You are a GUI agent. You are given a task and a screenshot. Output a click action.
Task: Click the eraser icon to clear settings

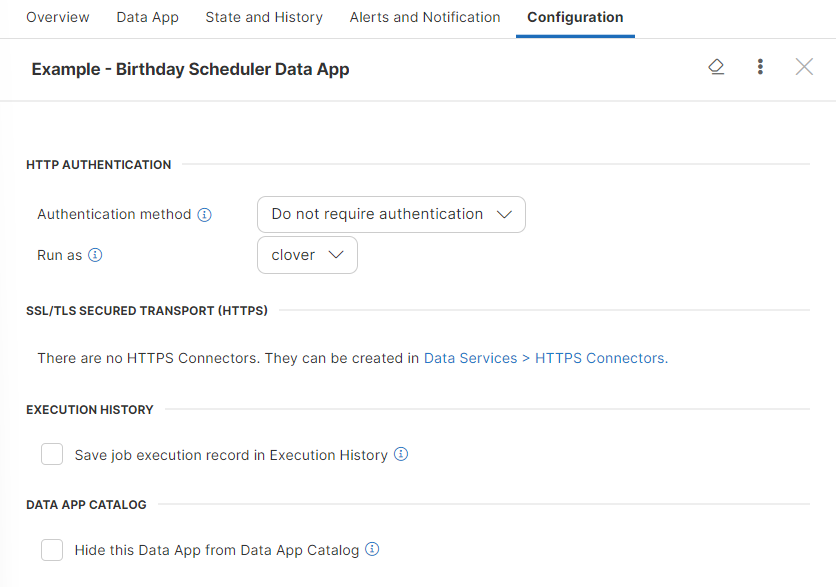pos(716,66)
